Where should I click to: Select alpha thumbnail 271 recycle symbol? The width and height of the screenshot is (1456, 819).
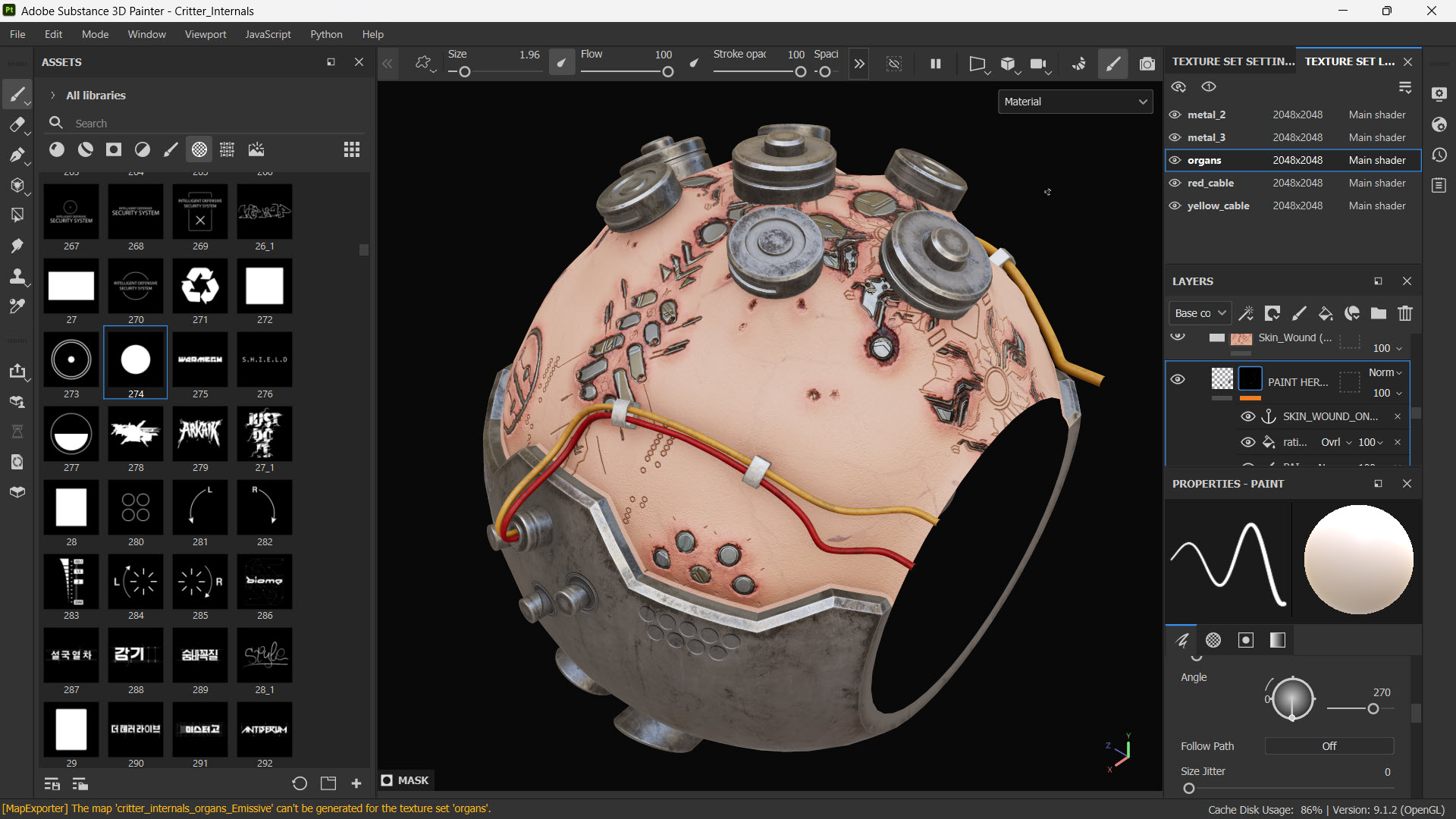(200, 286)
